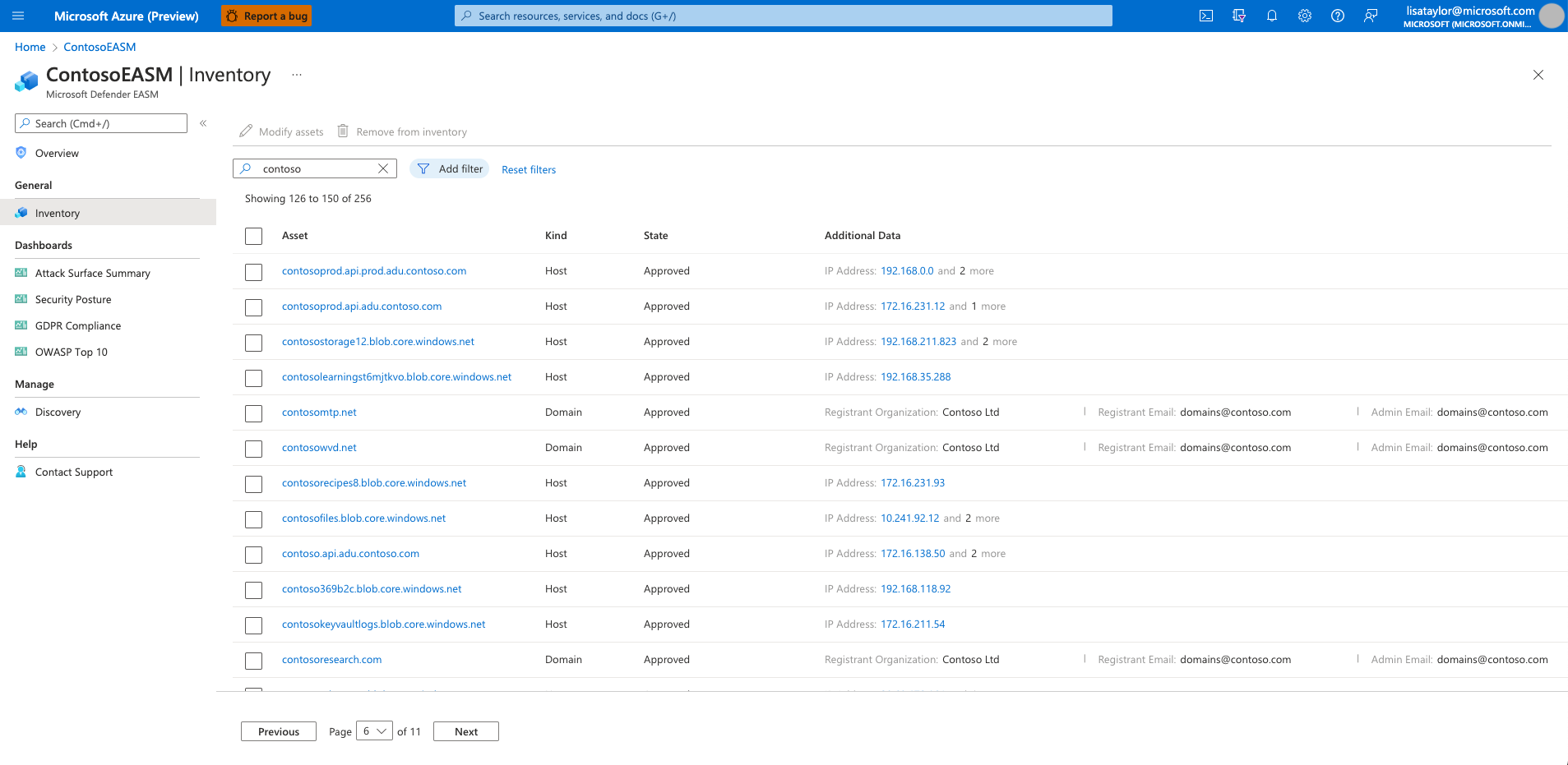
Task: Click the Add filter button
Action: tap(450, 168)
